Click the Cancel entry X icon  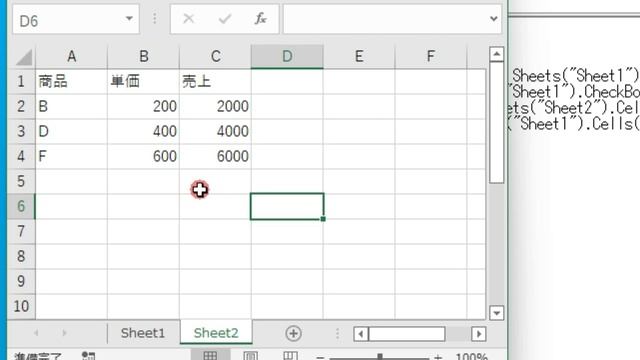[x=189, y=18]
